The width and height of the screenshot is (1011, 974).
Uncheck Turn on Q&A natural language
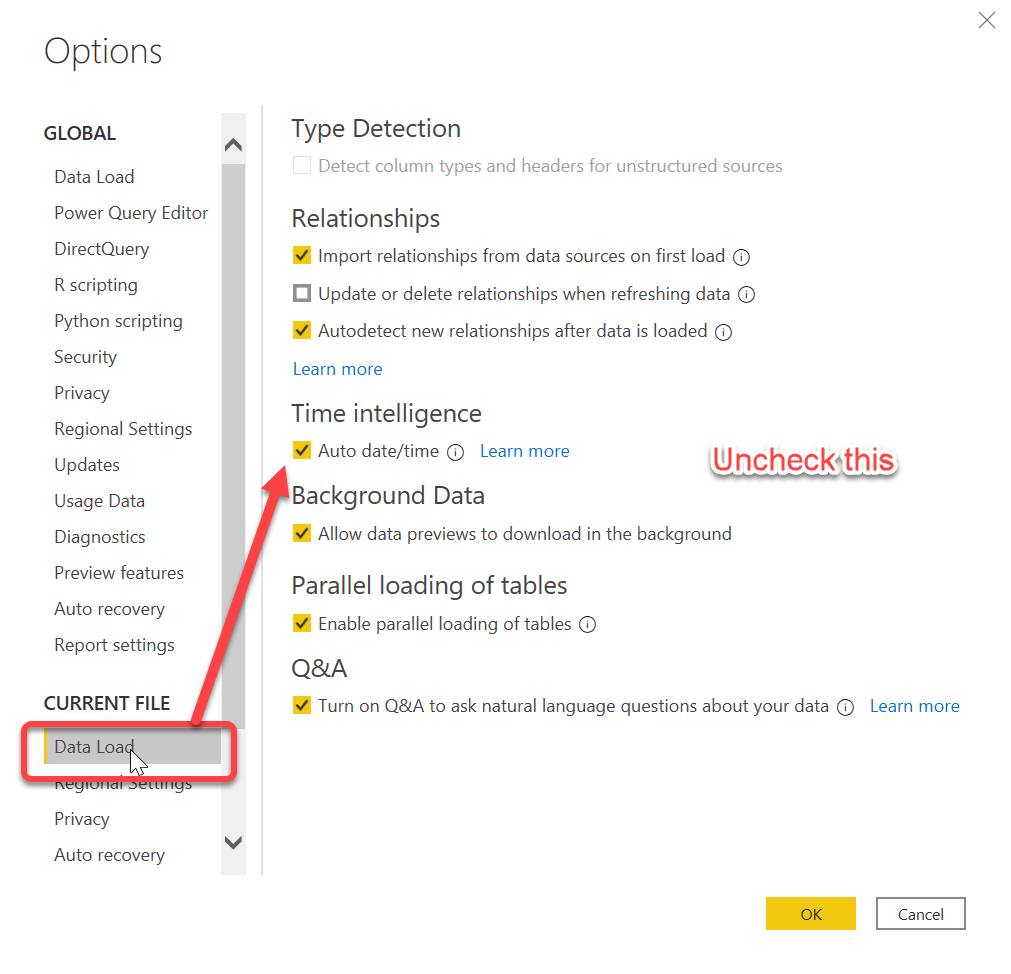pyautogui.click(x=302, y=705)
